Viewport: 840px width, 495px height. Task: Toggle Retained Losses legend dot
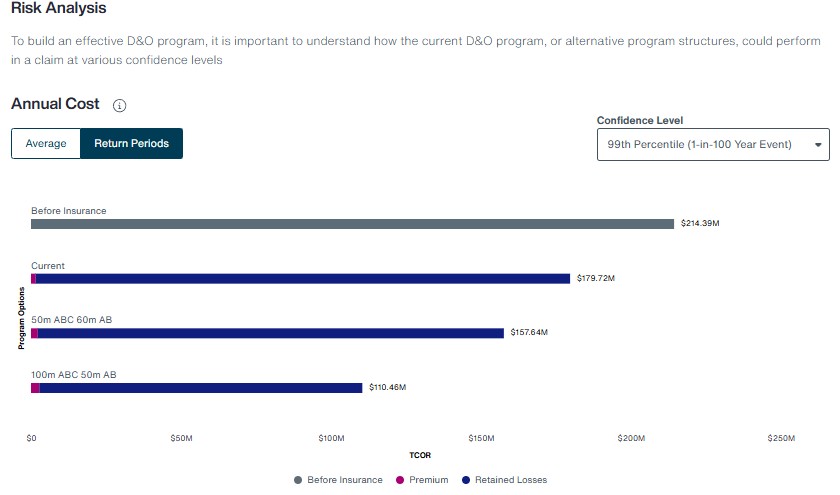[x=466, y=480]
